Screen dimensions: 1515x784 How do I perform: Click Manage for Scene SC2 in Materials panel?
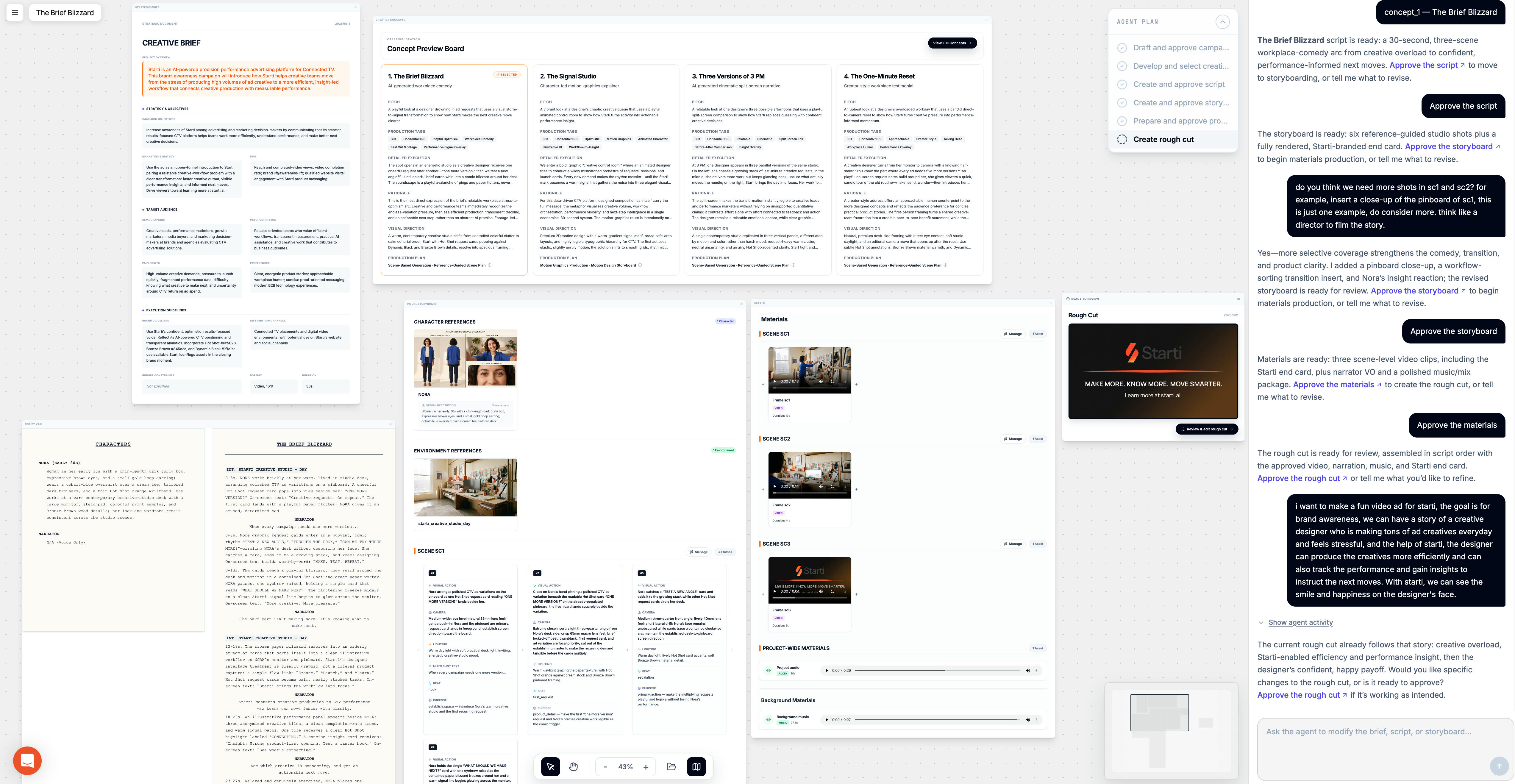[1013, 439]
